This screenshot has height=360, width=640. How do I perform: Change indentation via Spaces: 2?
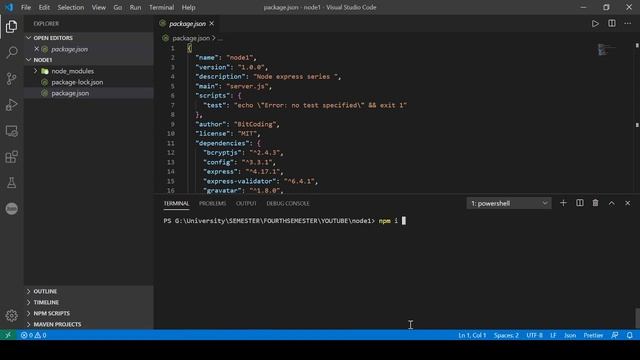(x=506, y=335)
